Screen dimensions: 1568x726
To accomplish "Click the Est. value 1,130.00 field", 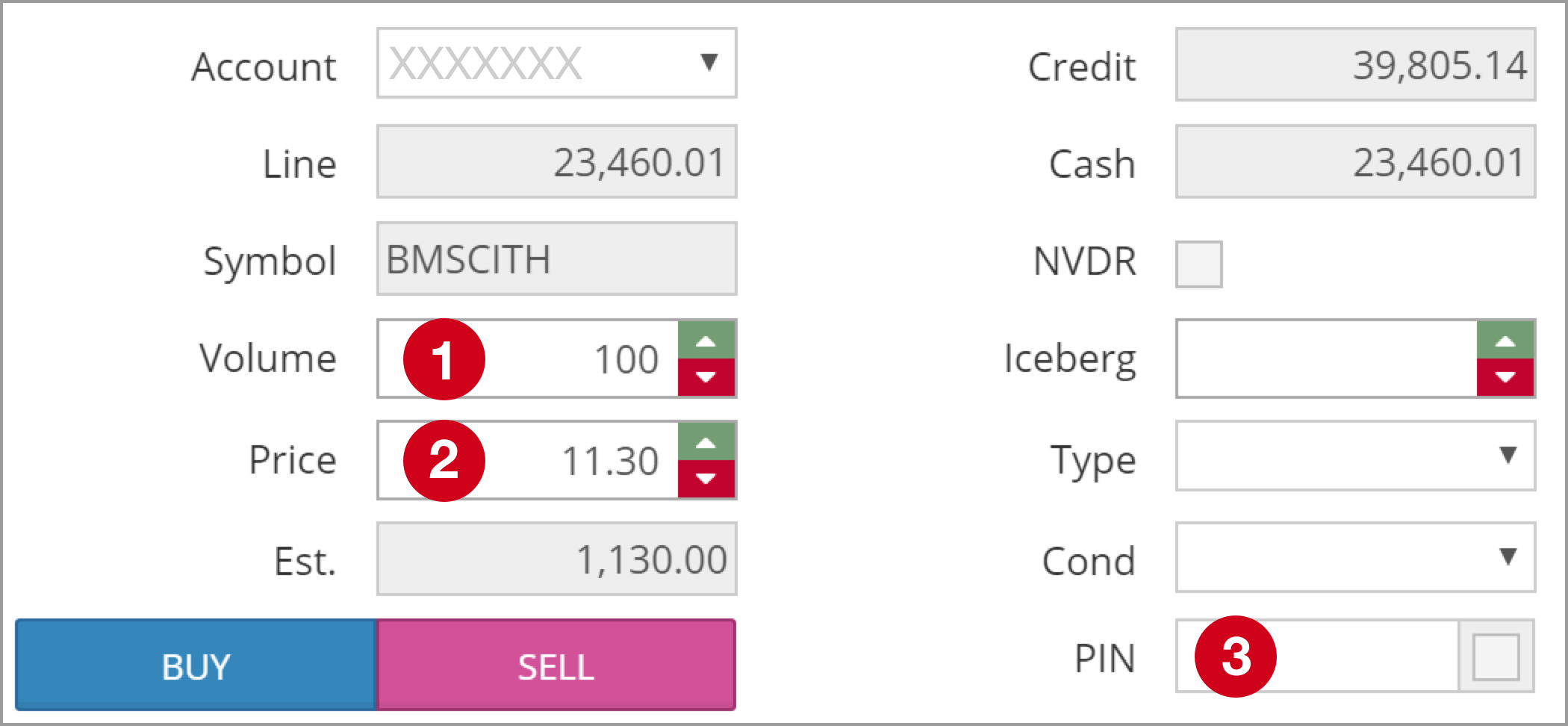I will 557,559.
